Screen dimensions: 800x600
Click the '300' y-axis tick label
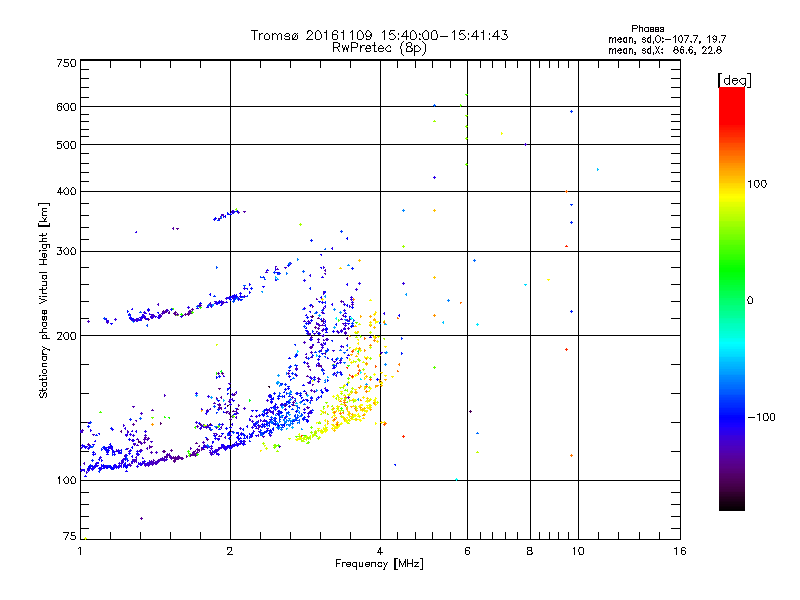[67, 252]
